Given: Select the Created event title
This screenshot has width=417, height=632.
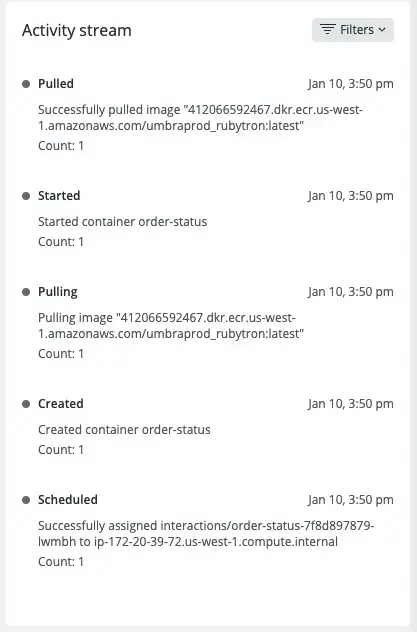Looking at the screenshot, I should 61,404.
